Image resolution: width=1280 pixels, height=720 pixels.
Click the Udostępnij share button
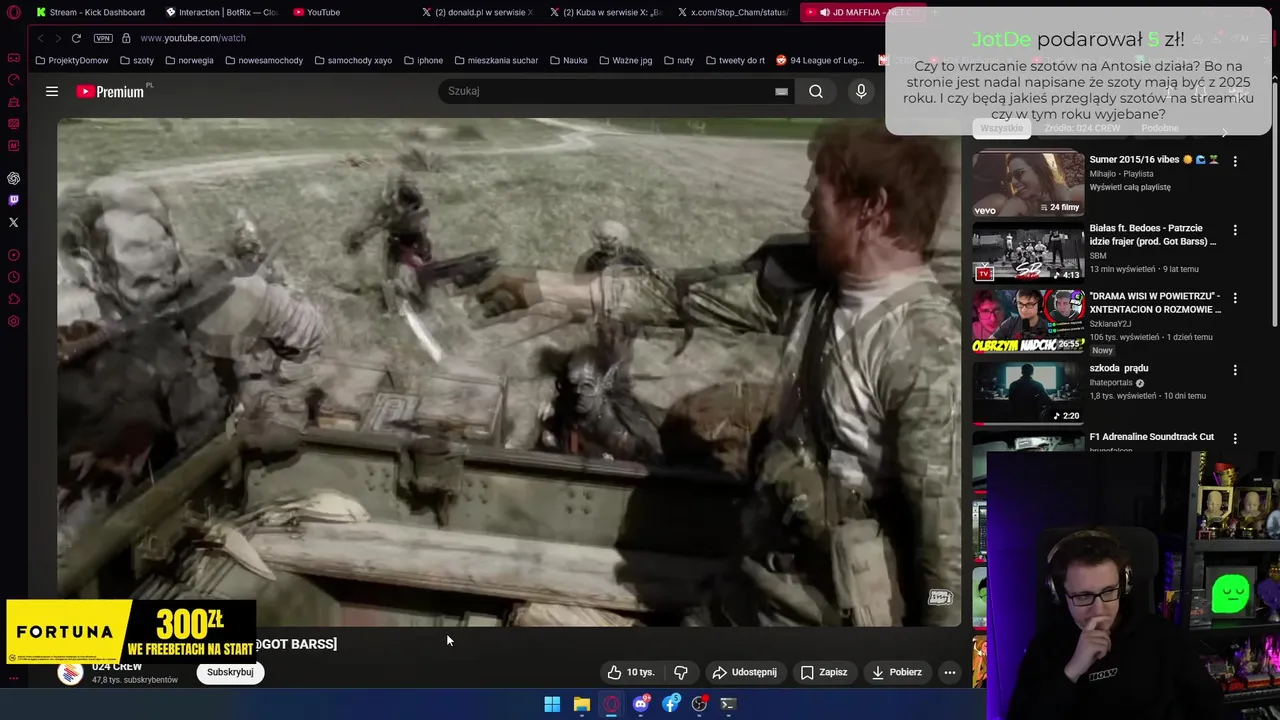tap(744, 672)
